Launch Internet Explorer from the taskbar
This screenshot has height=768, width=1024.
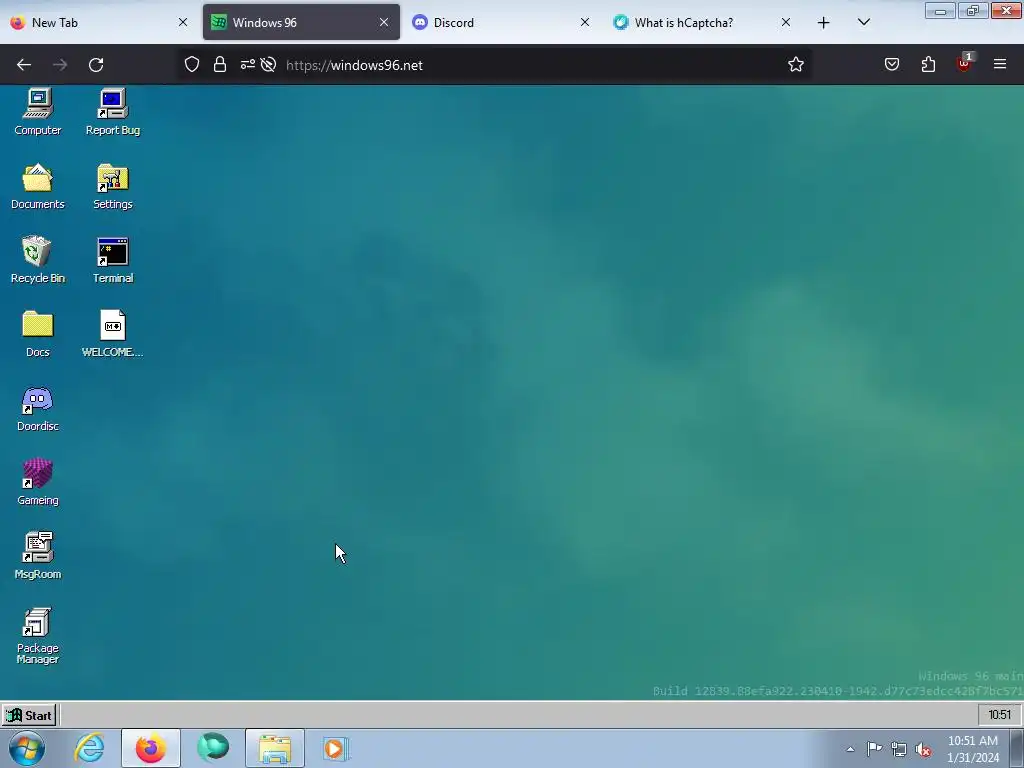tap(89, 748)
